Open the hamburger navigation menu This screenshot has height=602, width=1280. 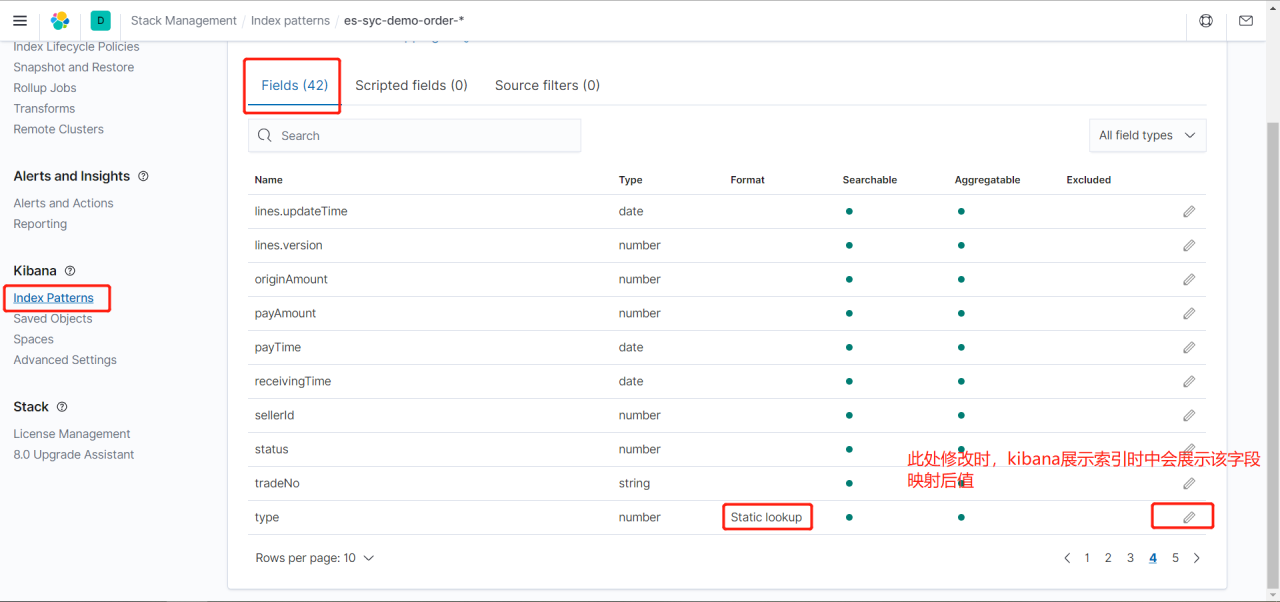[20, 21]
